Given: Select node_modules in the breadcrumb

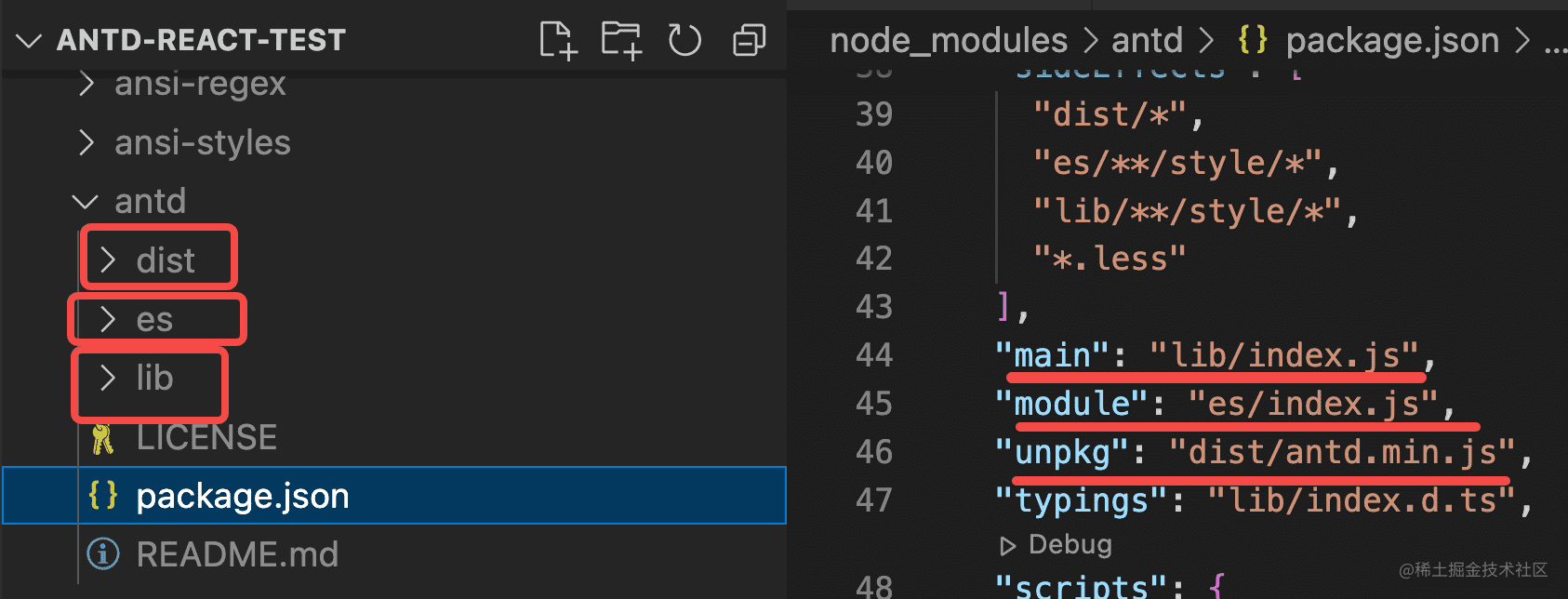Looking at the screenshot, I should (x=949, y=40).
